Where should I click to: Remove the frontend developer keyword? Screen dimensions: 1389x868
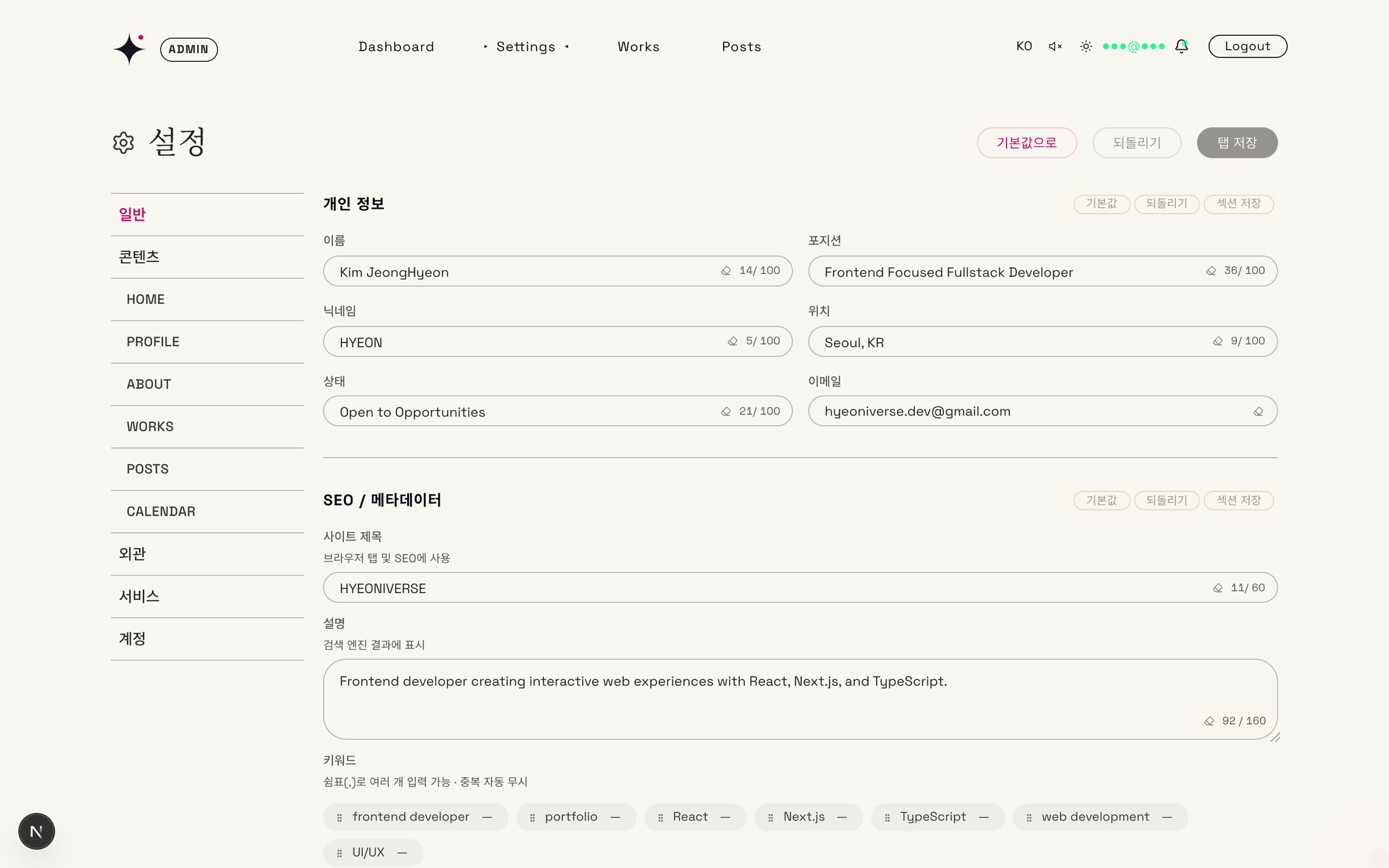coord(487,817)
